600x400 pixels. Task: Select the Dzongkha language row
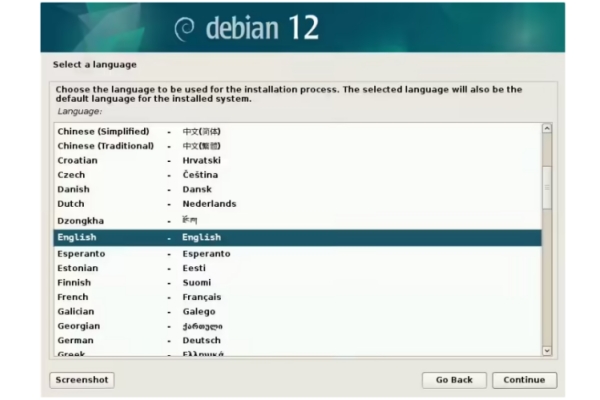[298, 220]
